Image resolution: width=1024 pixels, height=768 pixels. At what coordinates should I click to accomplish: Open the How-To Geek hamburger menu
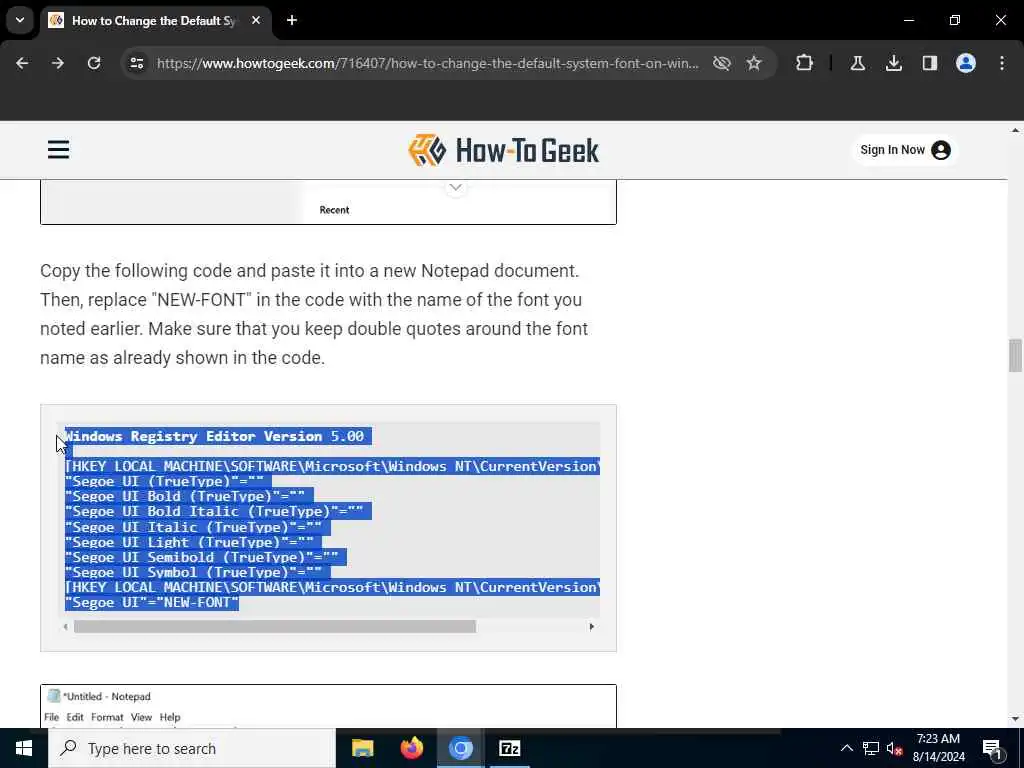58,150
